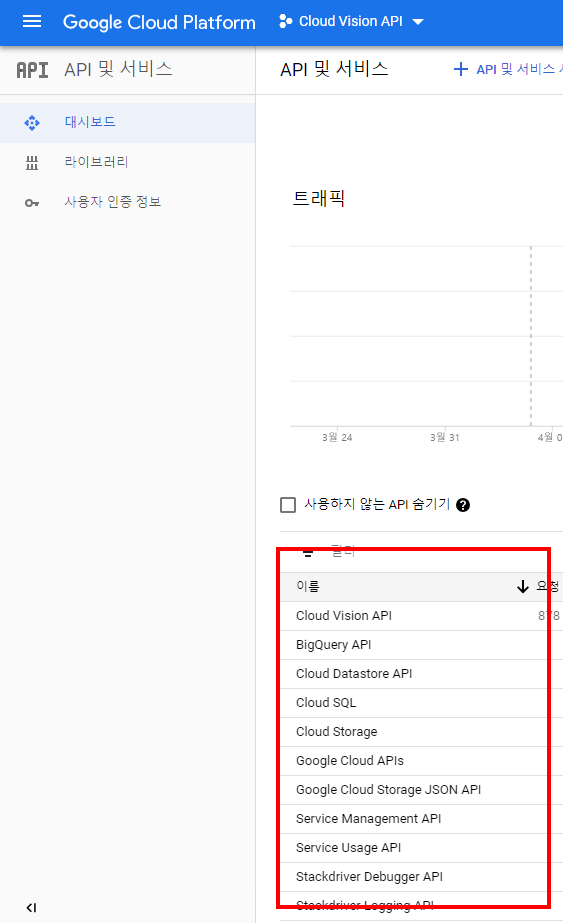Click the API logo icon in sidebar header
Screen dimensions: 563x923
32,70
